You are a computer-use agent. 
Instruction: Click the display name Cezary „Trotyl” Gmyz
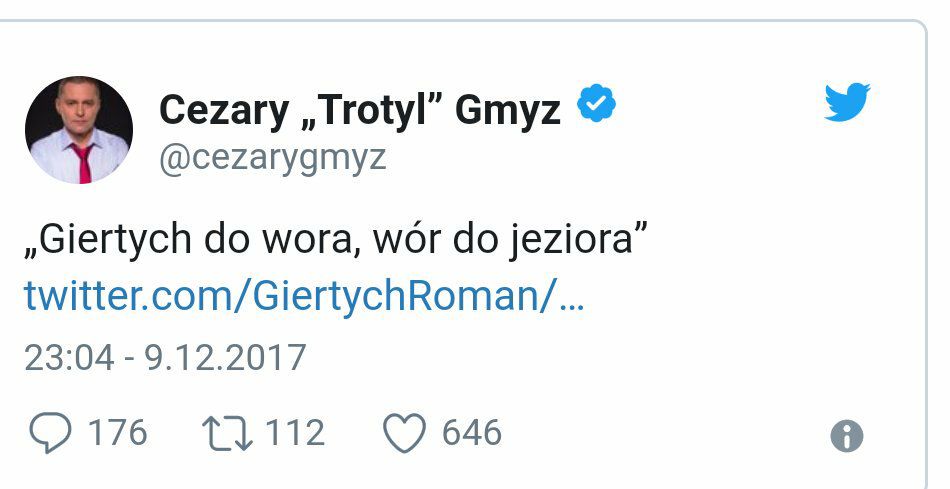click(x=359, y=109)
